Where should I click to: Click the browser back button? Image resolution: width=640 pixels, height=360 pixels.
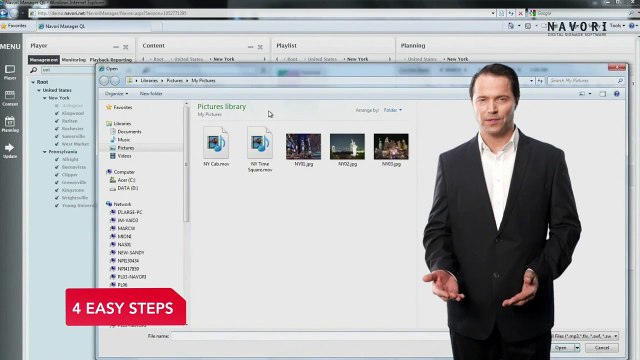[4, 13]
